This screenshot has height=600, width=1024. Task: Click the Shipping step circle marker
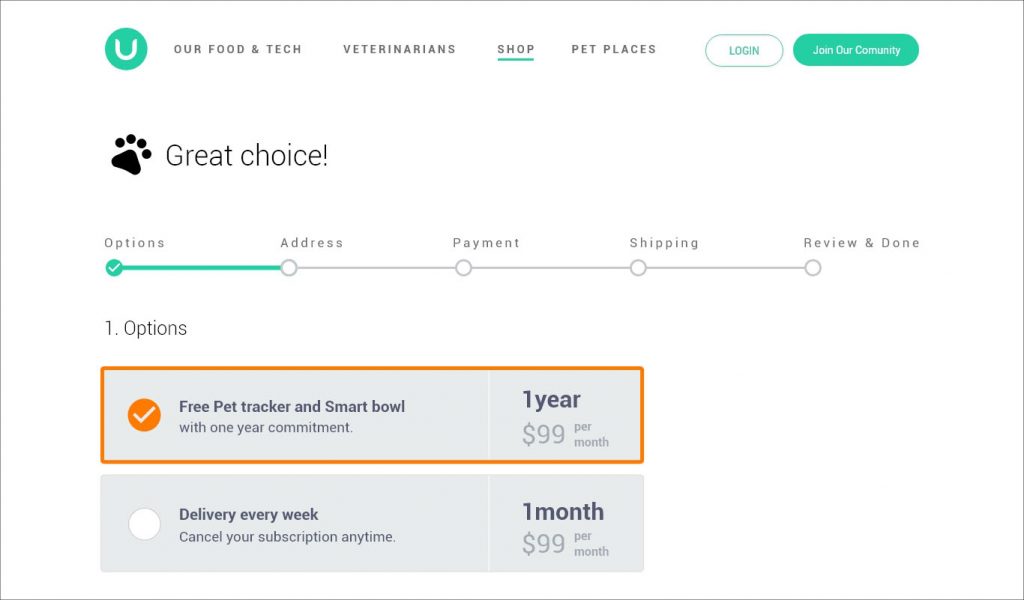pyautogui.click(x=638, y=267)
